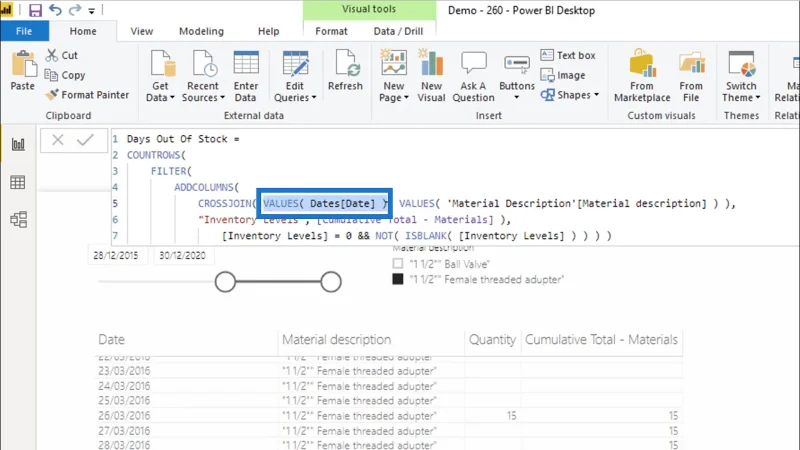Image resolution: width=800 pixels, height=450 pixels.
Task: Undo the last action
Action: coord(55,10)
